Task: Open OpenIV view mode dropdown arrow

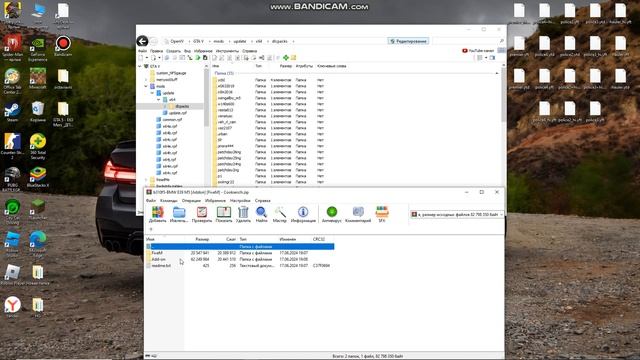Action: [x=486, y=58]
